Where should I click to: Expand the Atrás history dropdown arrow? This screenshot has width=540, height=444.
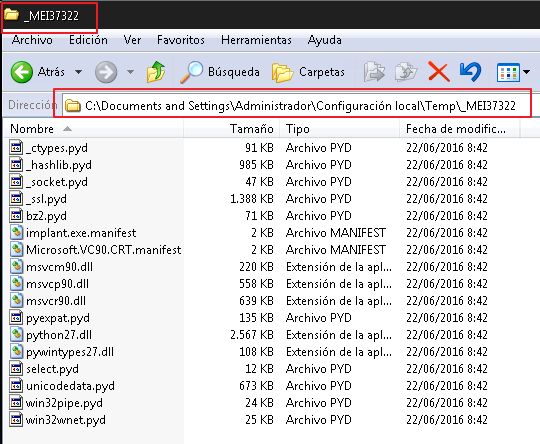click(x=79, y=72)
